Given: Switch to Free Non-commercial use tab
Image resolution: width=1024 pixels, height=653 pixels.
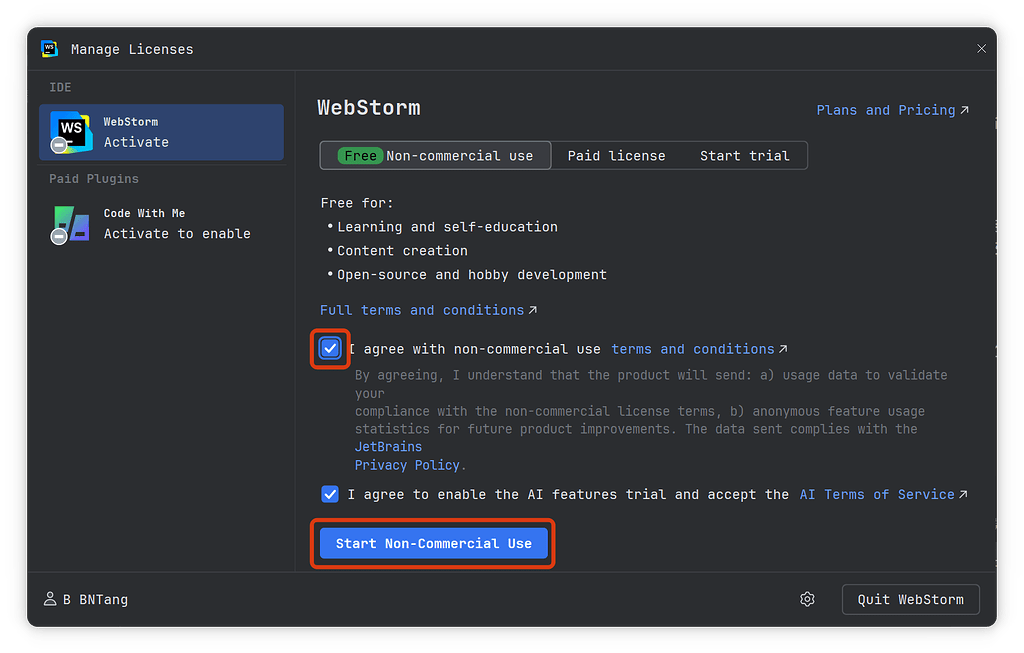Looking at the screenshot, I should click(436, 155).
